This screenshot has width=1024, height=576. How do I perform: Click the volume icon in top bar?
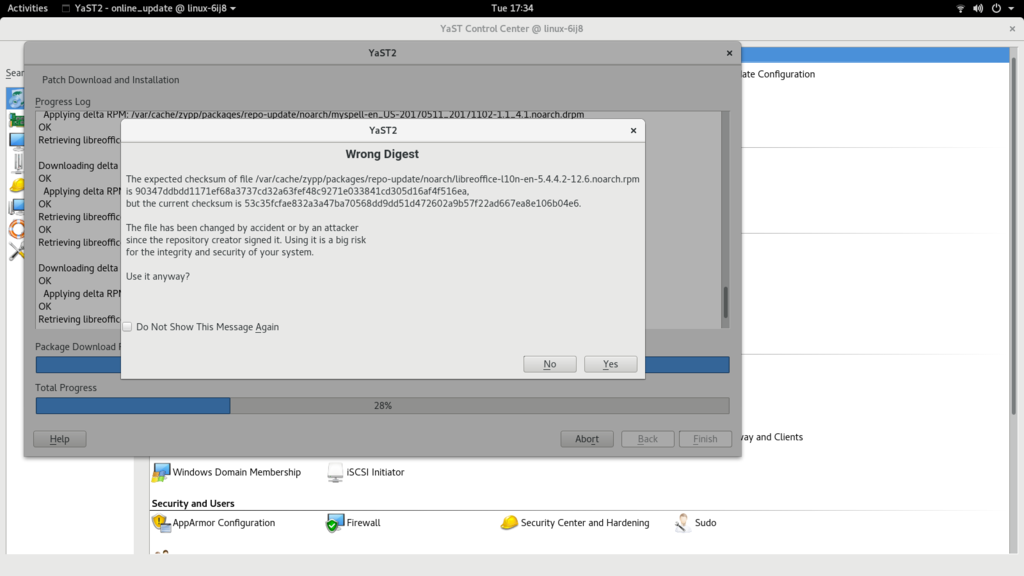978,8
